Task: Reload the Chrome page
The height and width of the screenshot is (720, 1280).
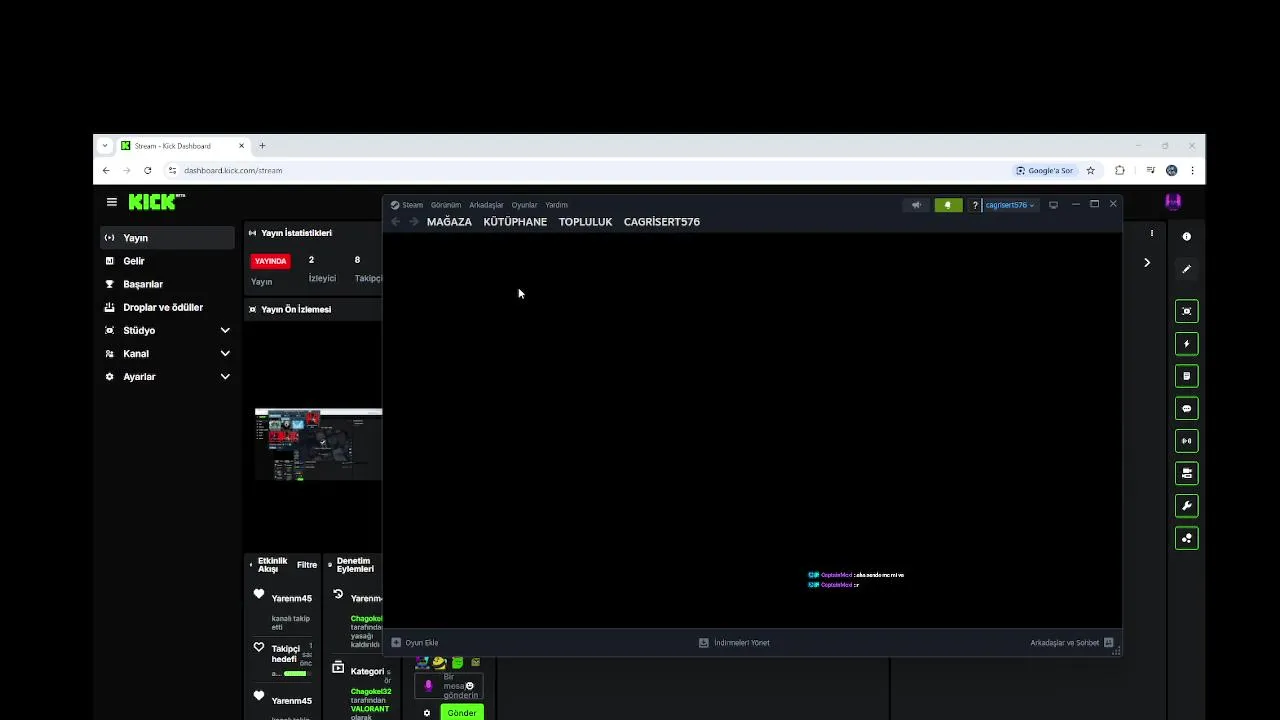Action: [148, 171]
